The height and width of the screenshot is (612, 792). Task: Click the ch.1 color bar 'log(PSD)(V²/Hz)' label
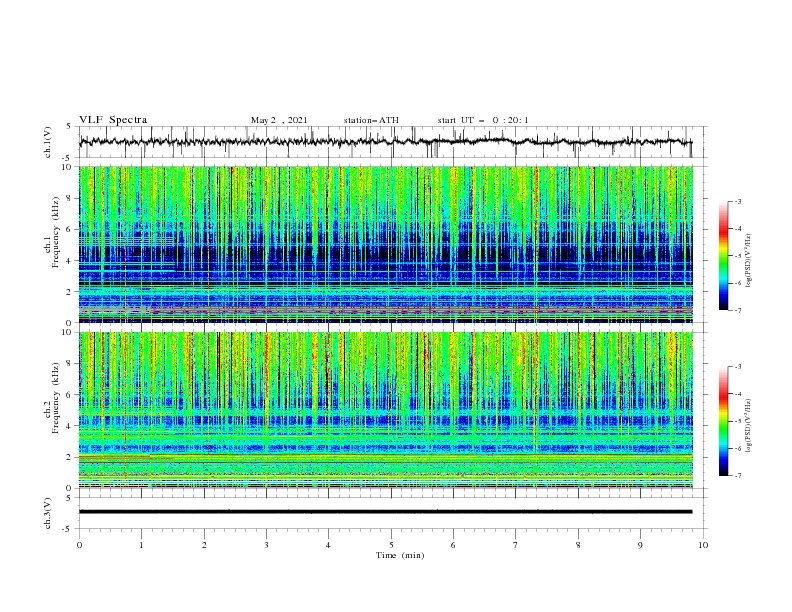click(749, 261)
